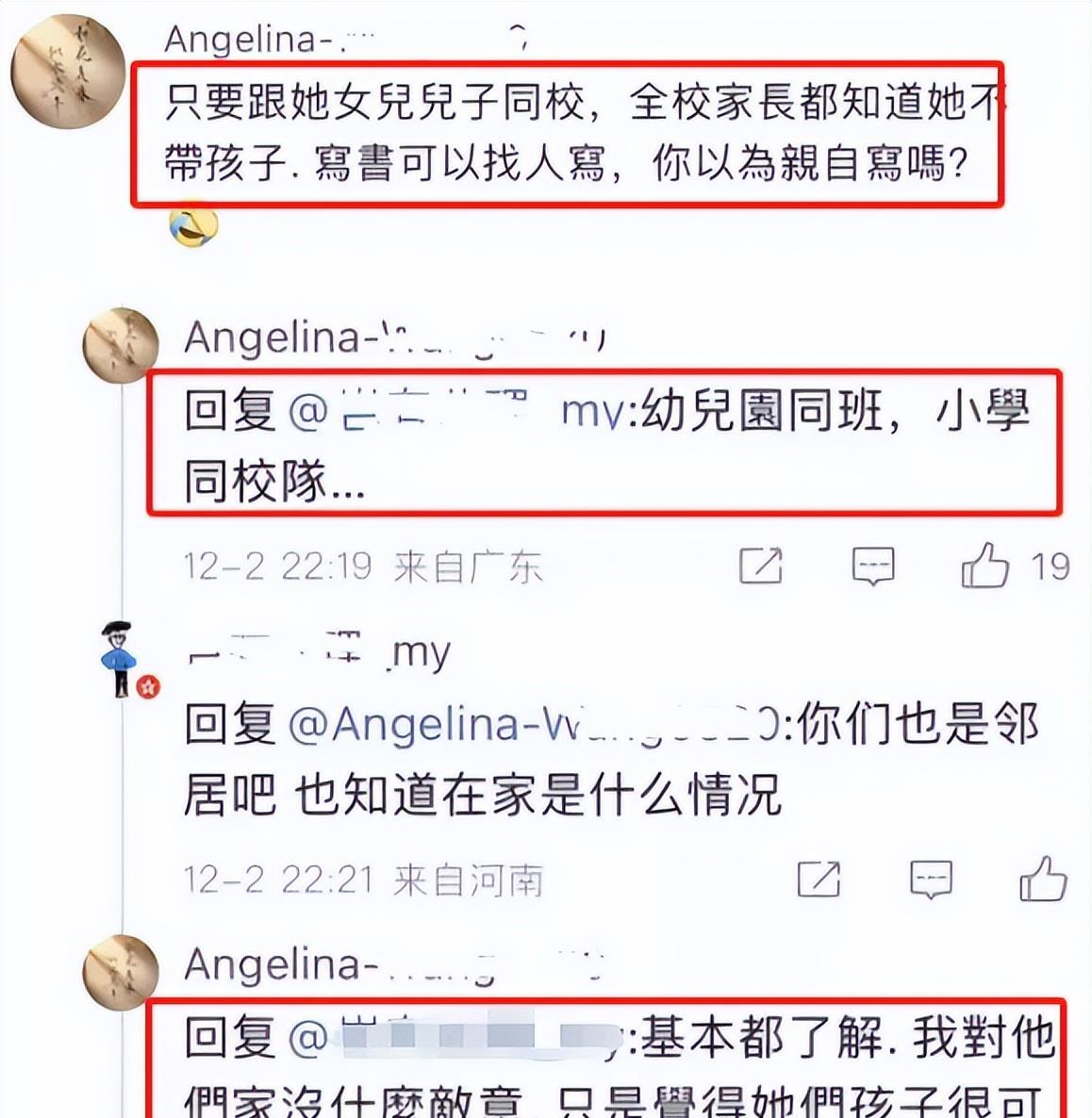1092x1118 pixels.
Task: Tap username ending in my above Henan reply
Action: (x=319, y=651)
